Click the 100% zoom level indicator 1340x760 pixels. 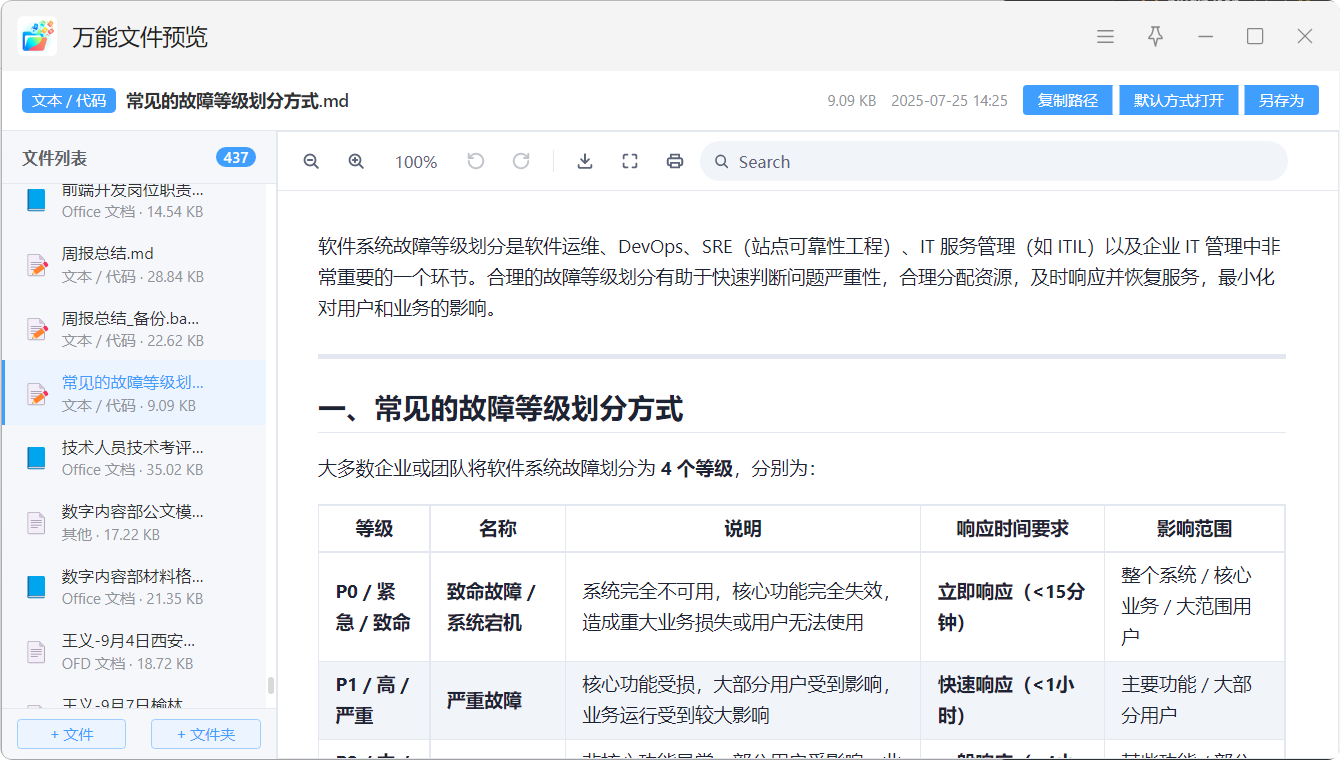click(x=416, y=162)
